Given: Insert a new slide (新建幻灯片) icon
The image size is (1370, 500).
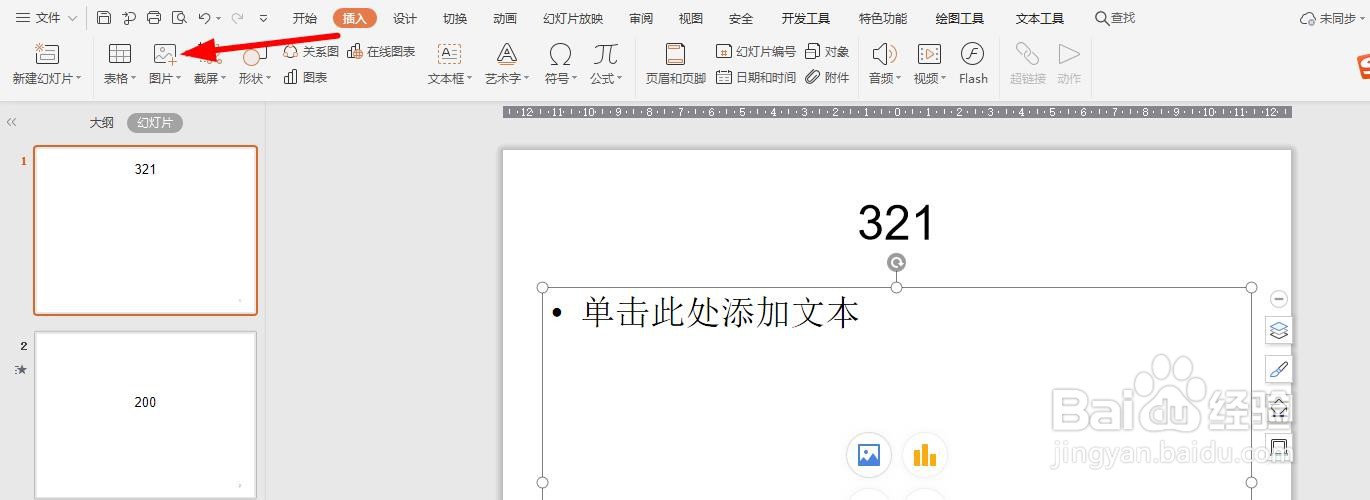Looking at the screenshot, I should point(46,54).
